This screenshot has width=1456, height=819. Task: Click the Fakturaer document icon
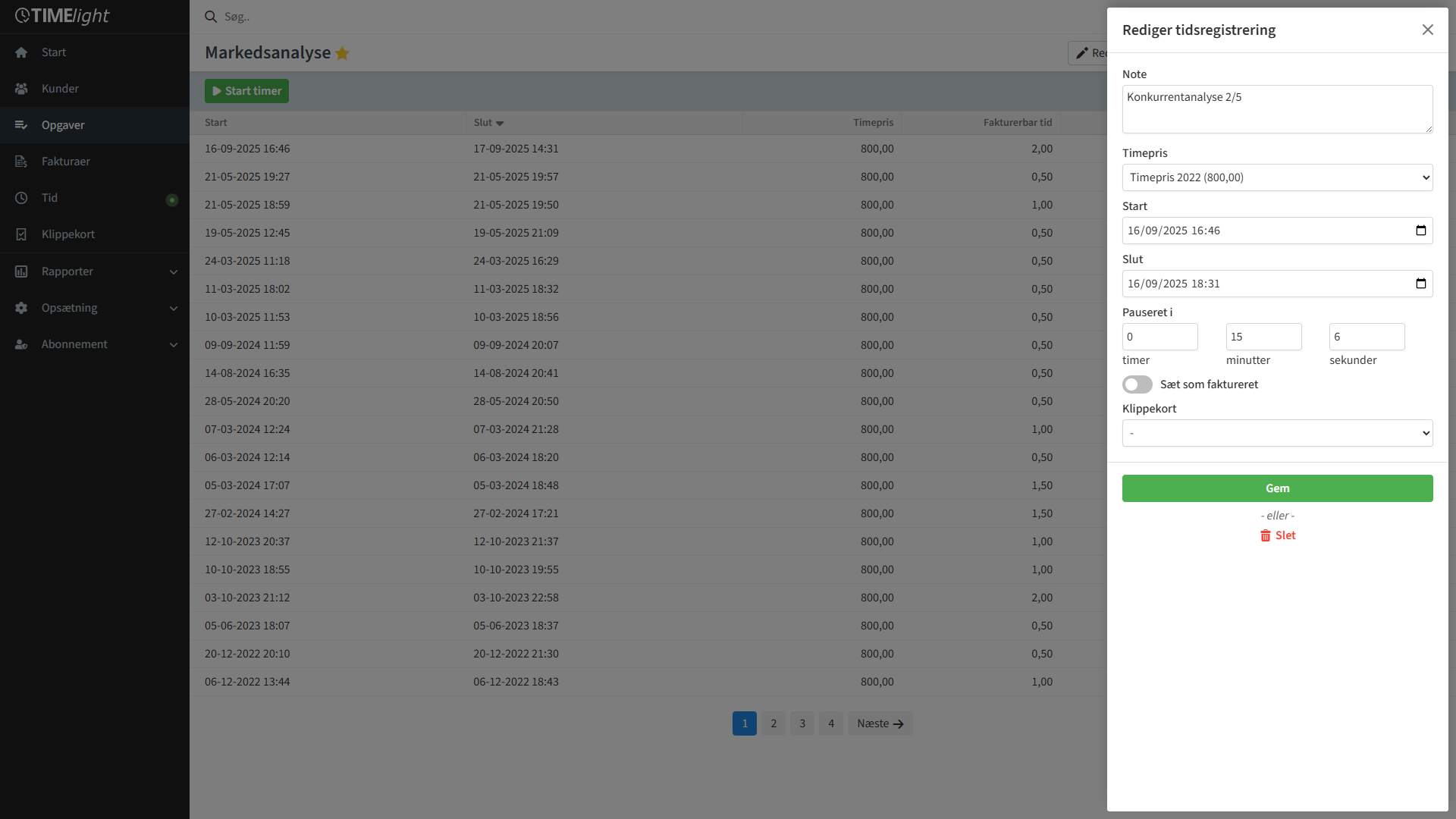(21, 162)
